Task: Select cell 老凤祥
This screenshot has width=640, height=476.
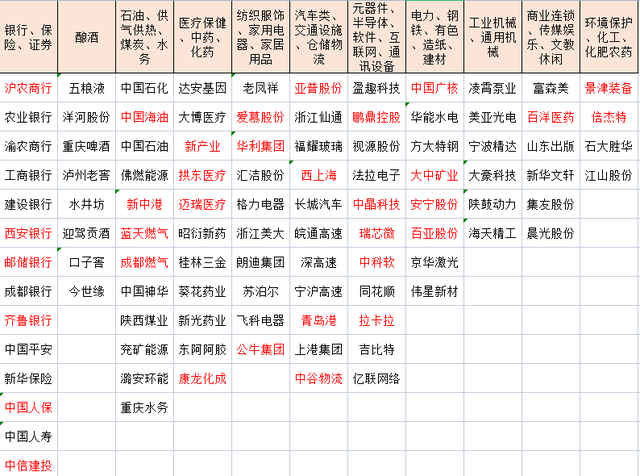Action: pos(260,88)
